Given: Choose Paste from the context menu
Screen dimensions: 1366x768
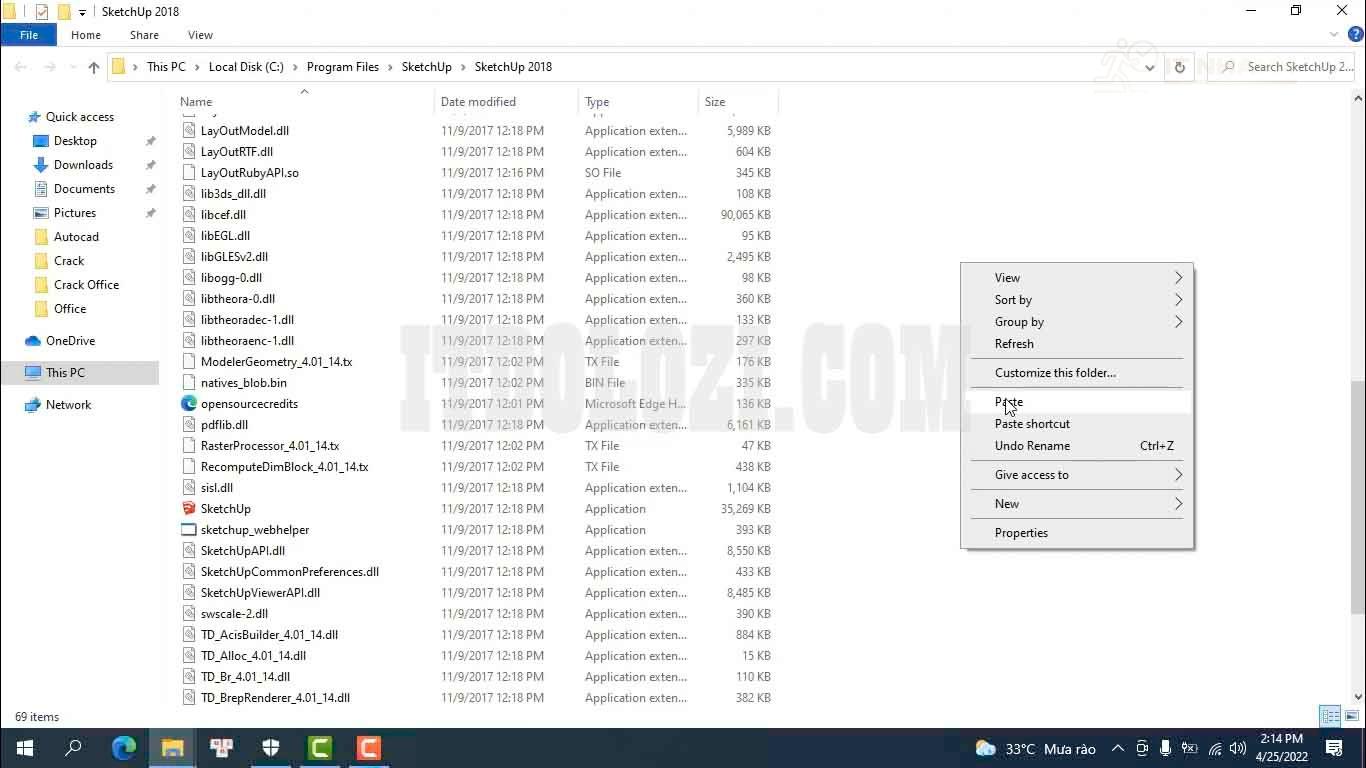Looking at the screenshot, I should (1009, 402).
